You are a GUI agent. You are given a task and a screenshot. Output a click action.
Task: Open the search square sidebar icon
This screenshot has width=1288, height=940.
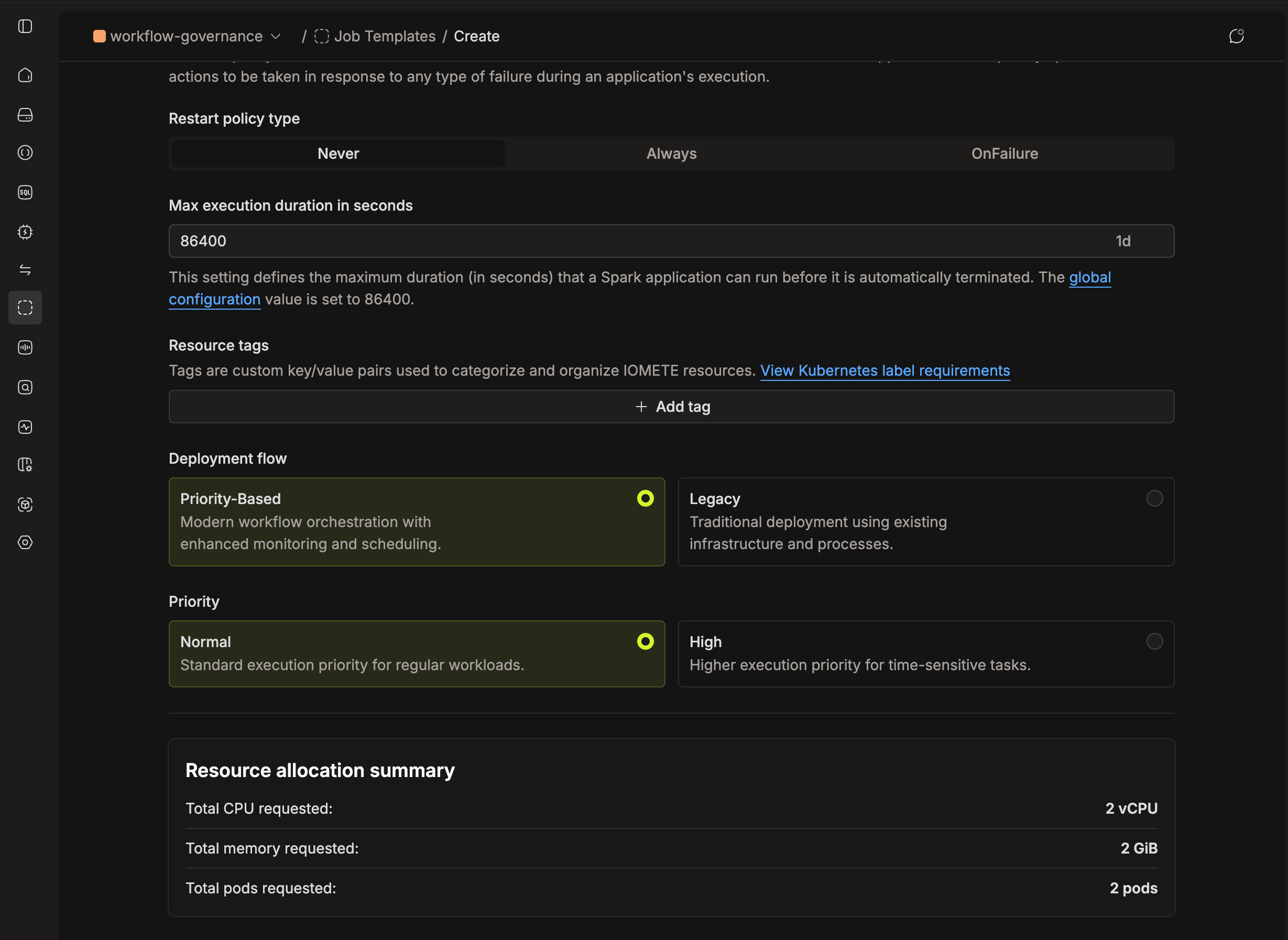(x=25, y=387)
